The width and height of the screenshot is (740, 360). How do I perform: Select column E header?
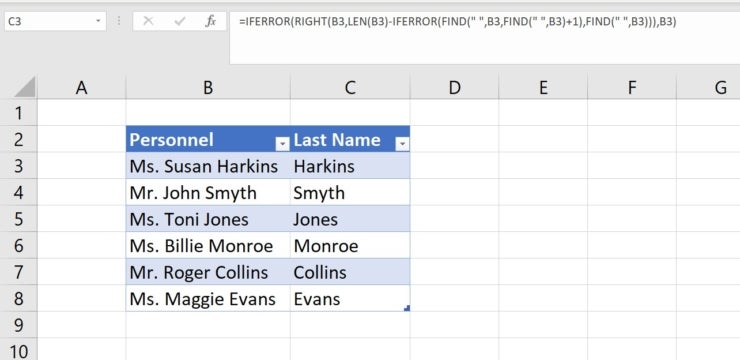click(543, 88)
